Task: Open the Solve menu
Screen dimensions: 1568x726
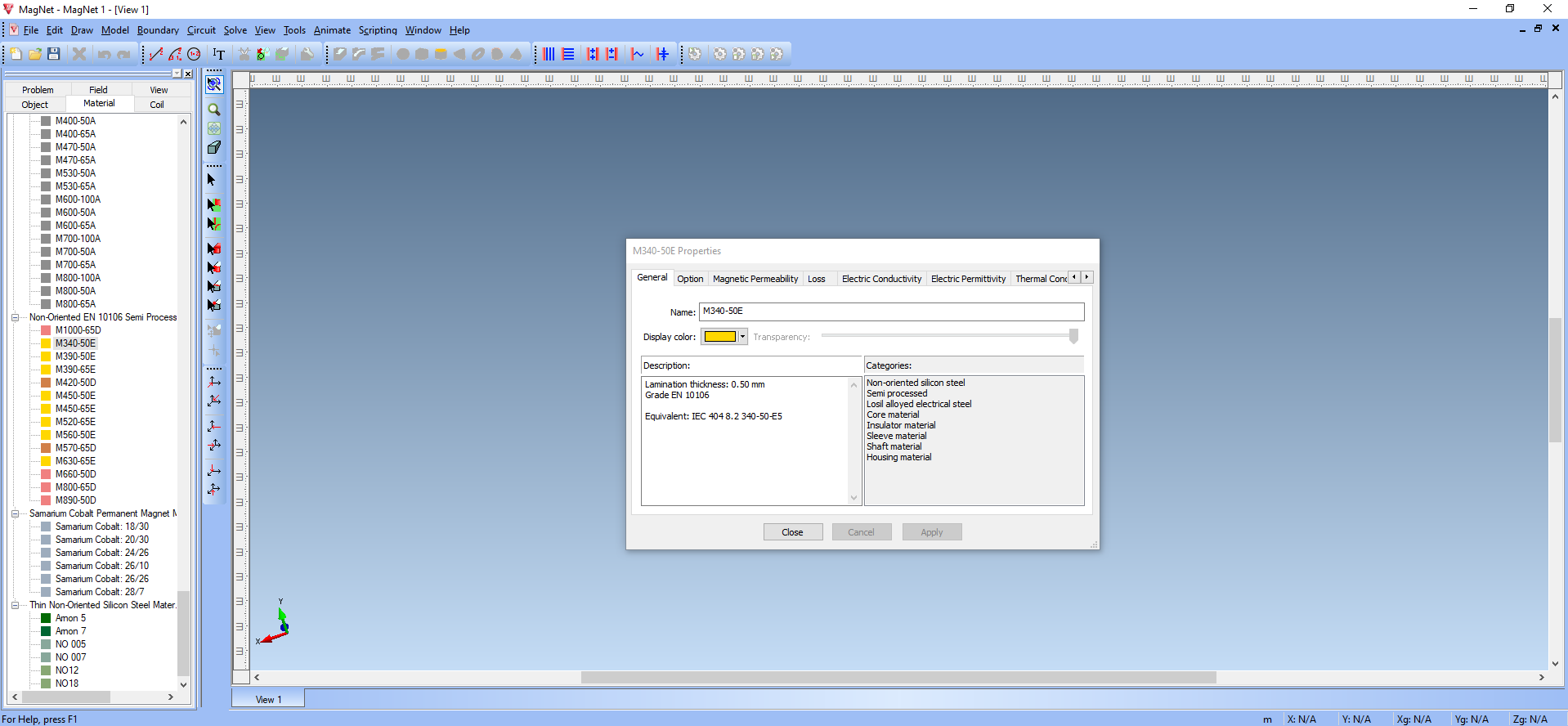Action: [235, 30]
